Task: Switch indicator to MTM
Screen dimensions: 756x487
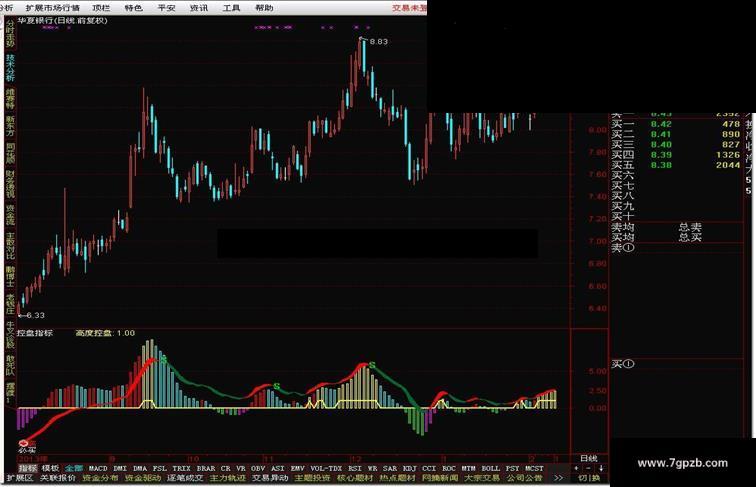Action: coord(469,468)
